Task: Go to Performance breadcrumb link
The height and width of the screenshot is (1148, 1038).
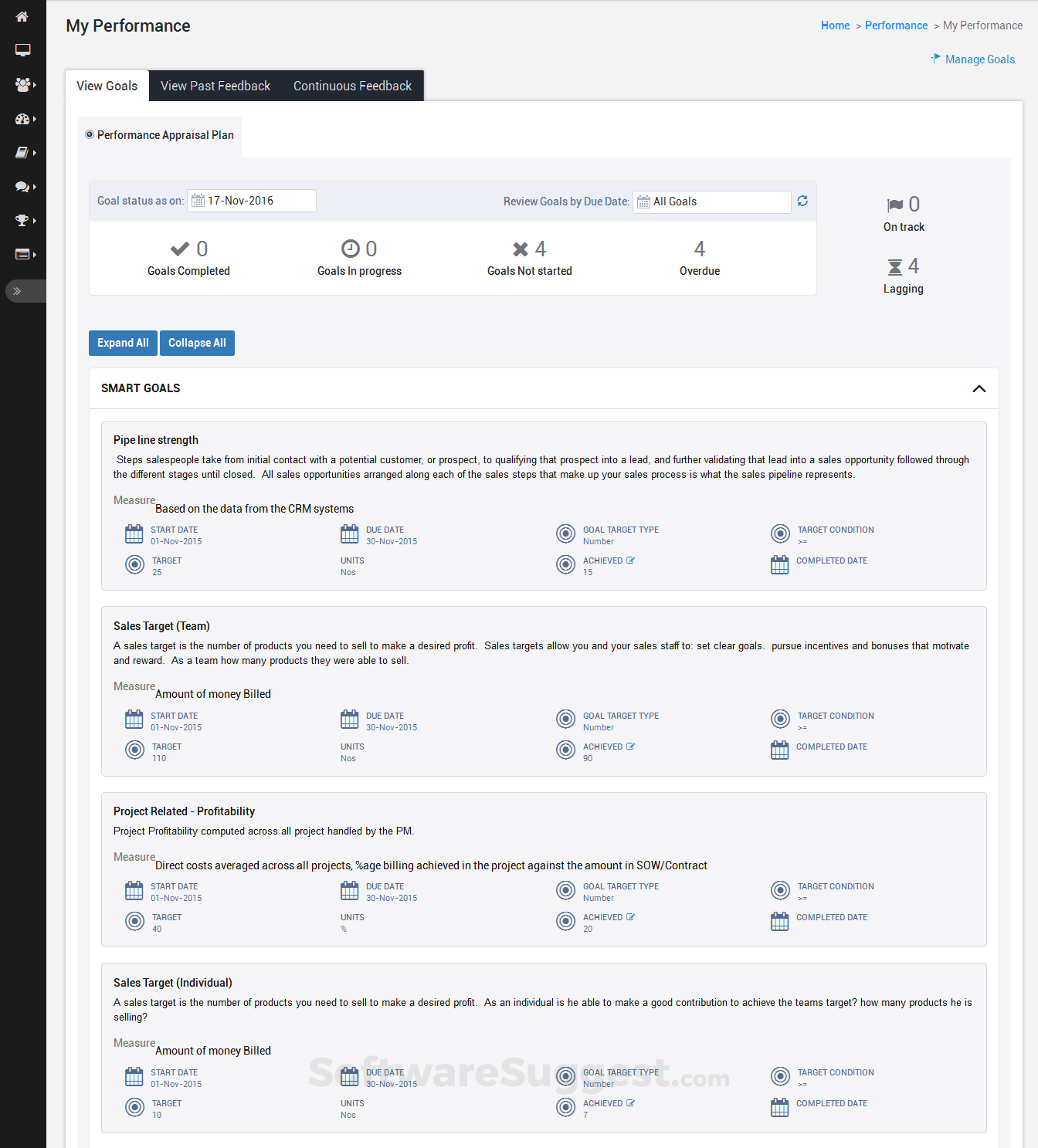Action: click(x=896, y=25)
